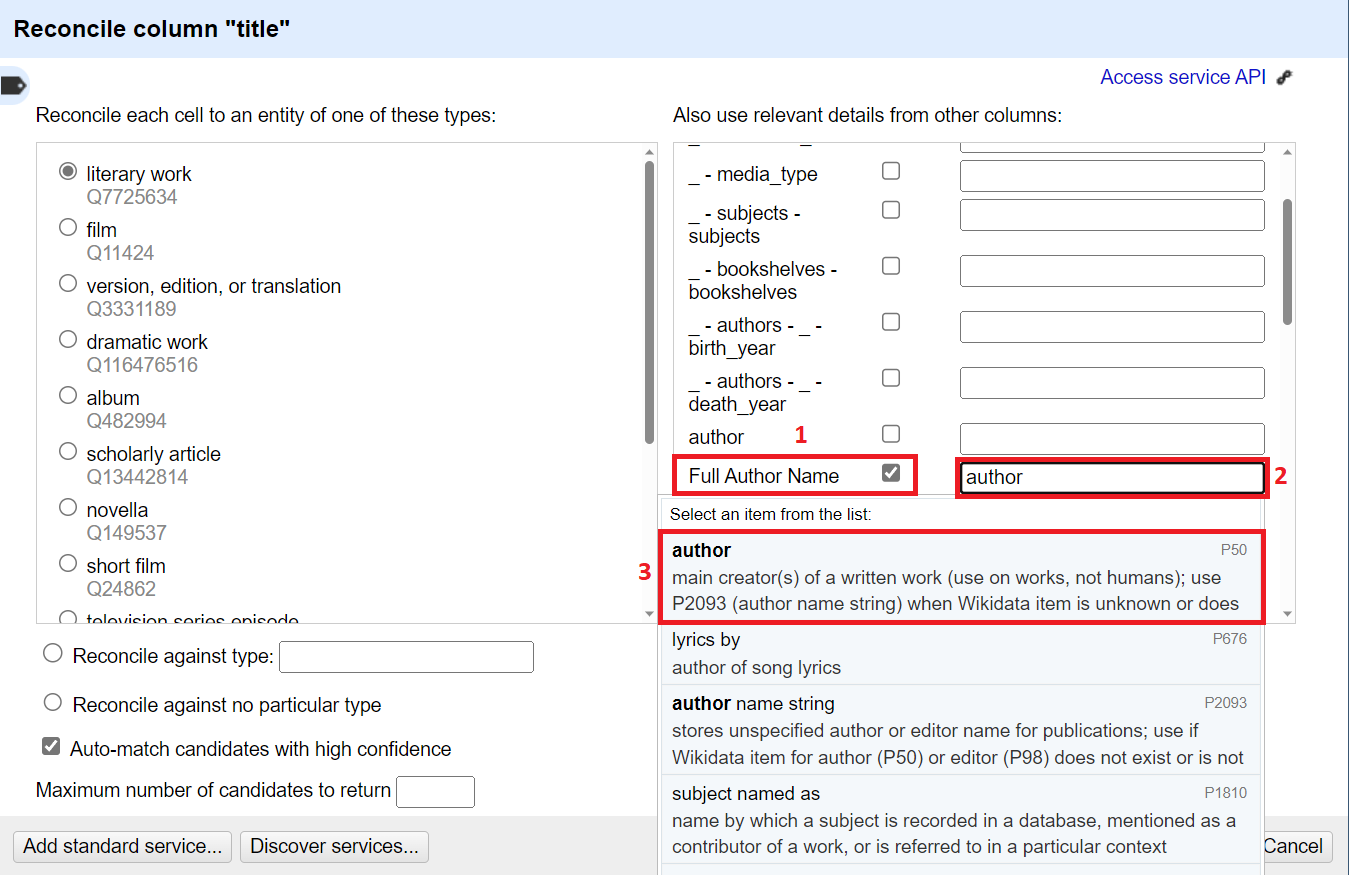Click the Add standard service button
The image size is (1349, 875).
point(121,846)
